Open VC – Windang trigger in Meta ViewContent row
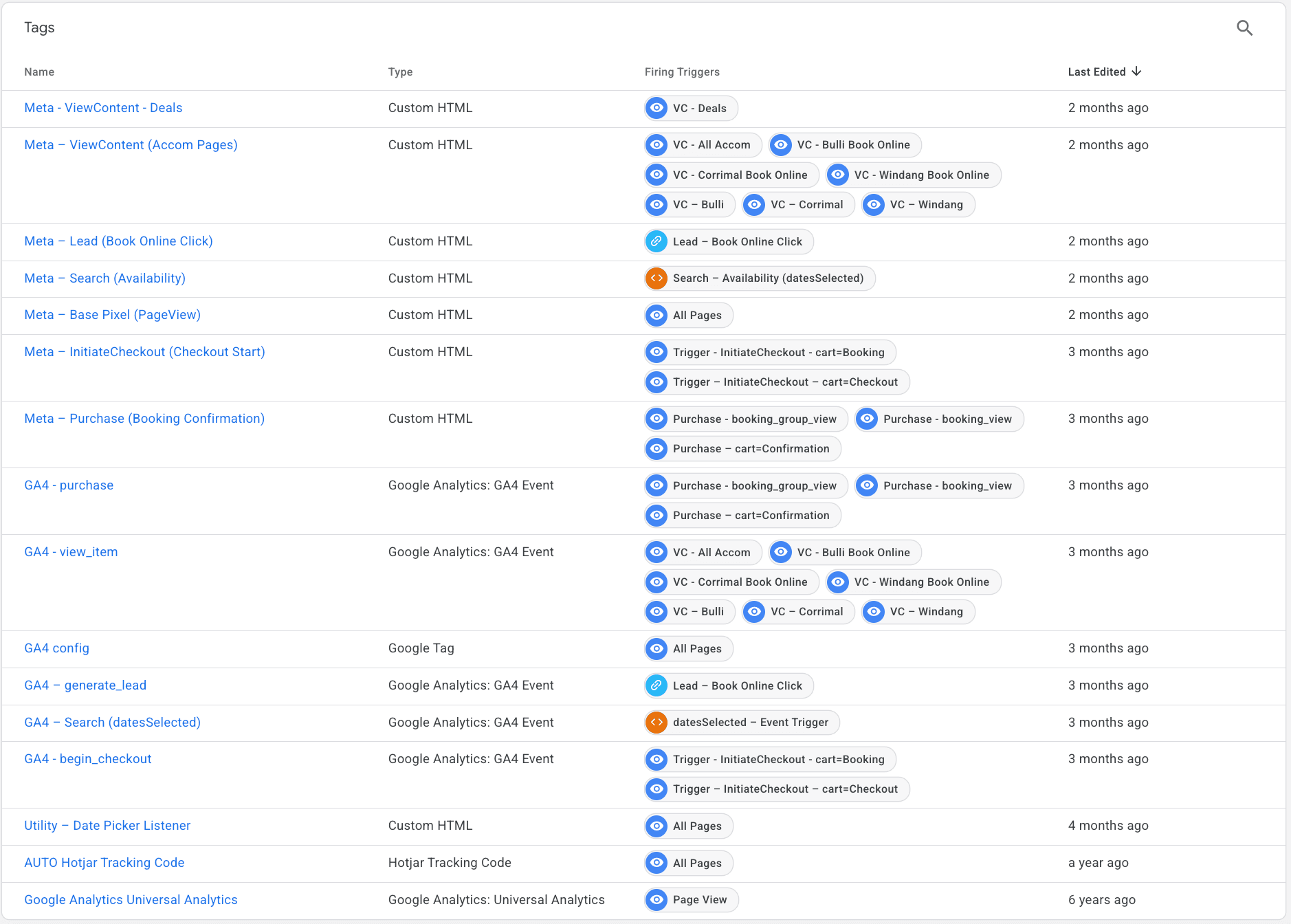Screen dimensions: 1291x924 click(x=918, y=204)
